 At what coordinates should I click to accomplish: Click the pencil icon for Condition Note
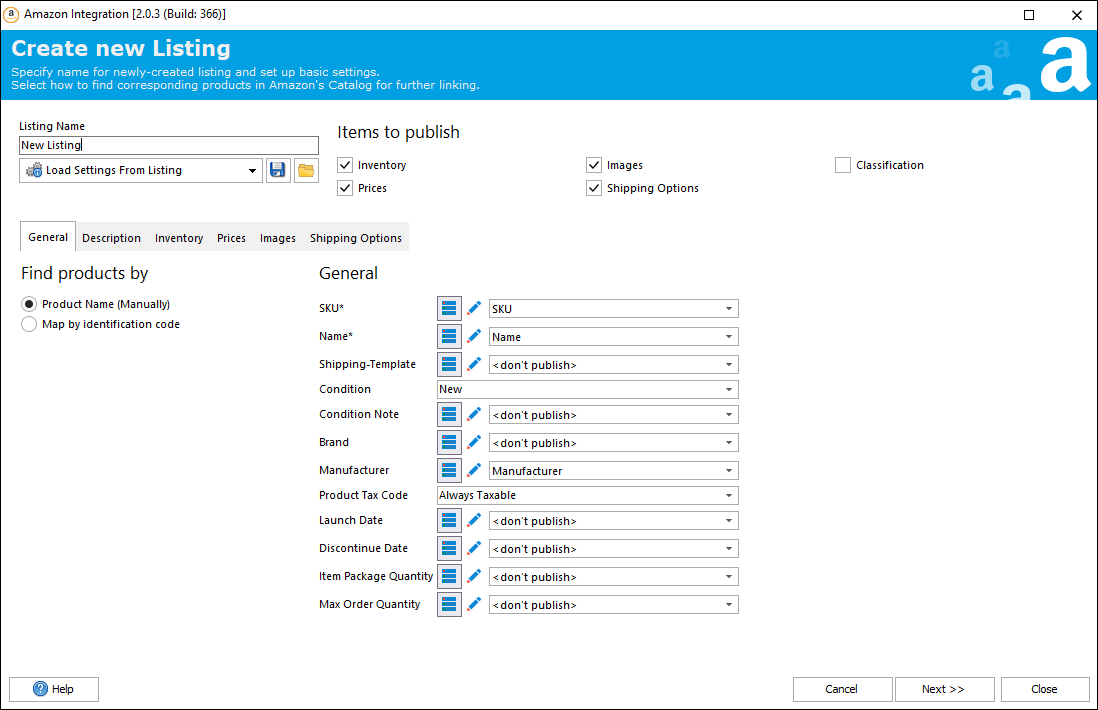click(474, 415)
